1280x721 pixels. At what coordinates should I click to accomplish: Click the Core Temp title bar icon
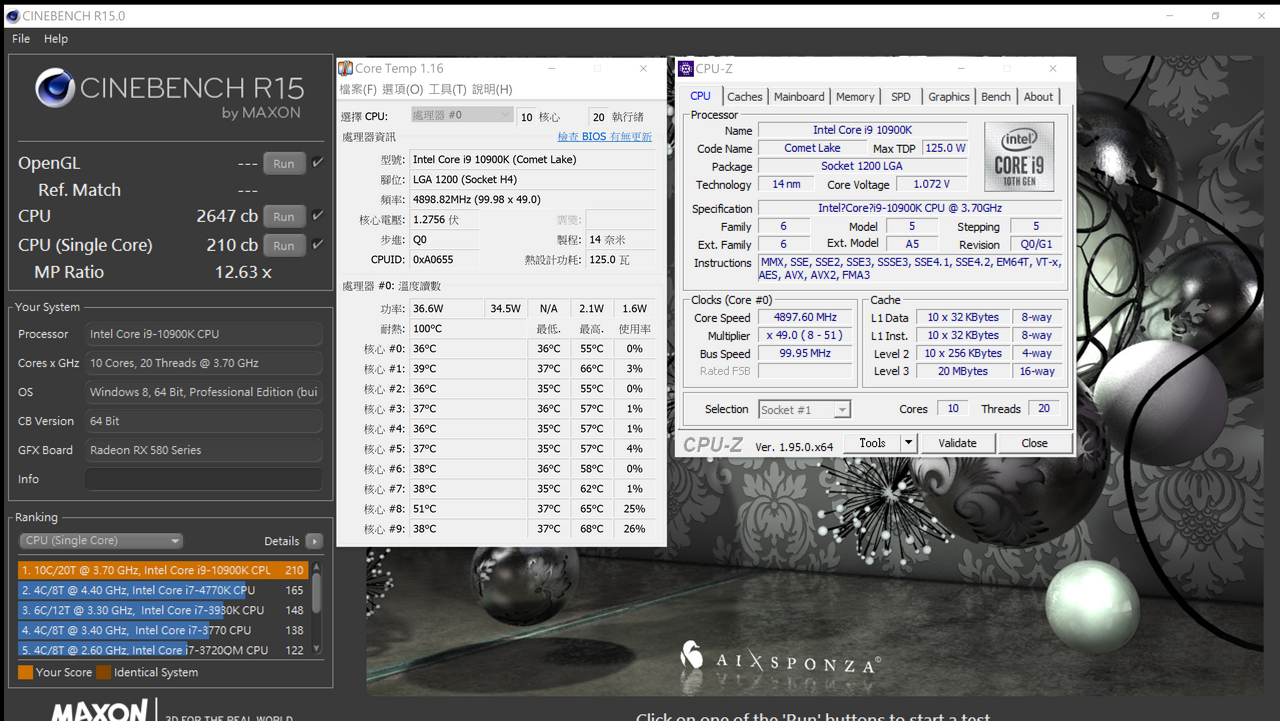pyautogui.click(x=345, y=68)
